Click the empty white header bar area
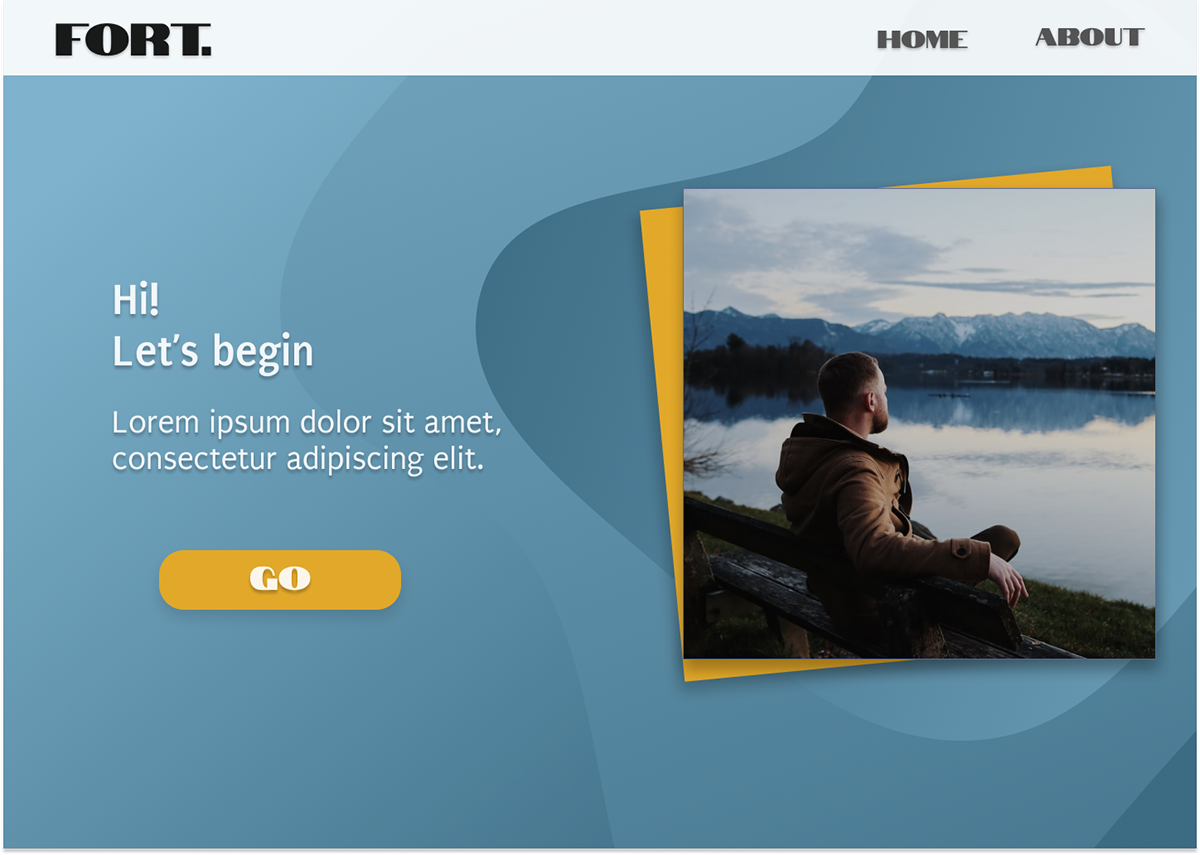 click(540, 40)
